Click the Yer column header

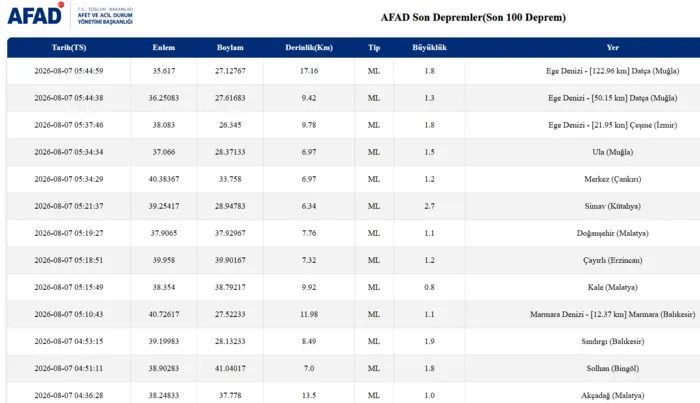612,47
